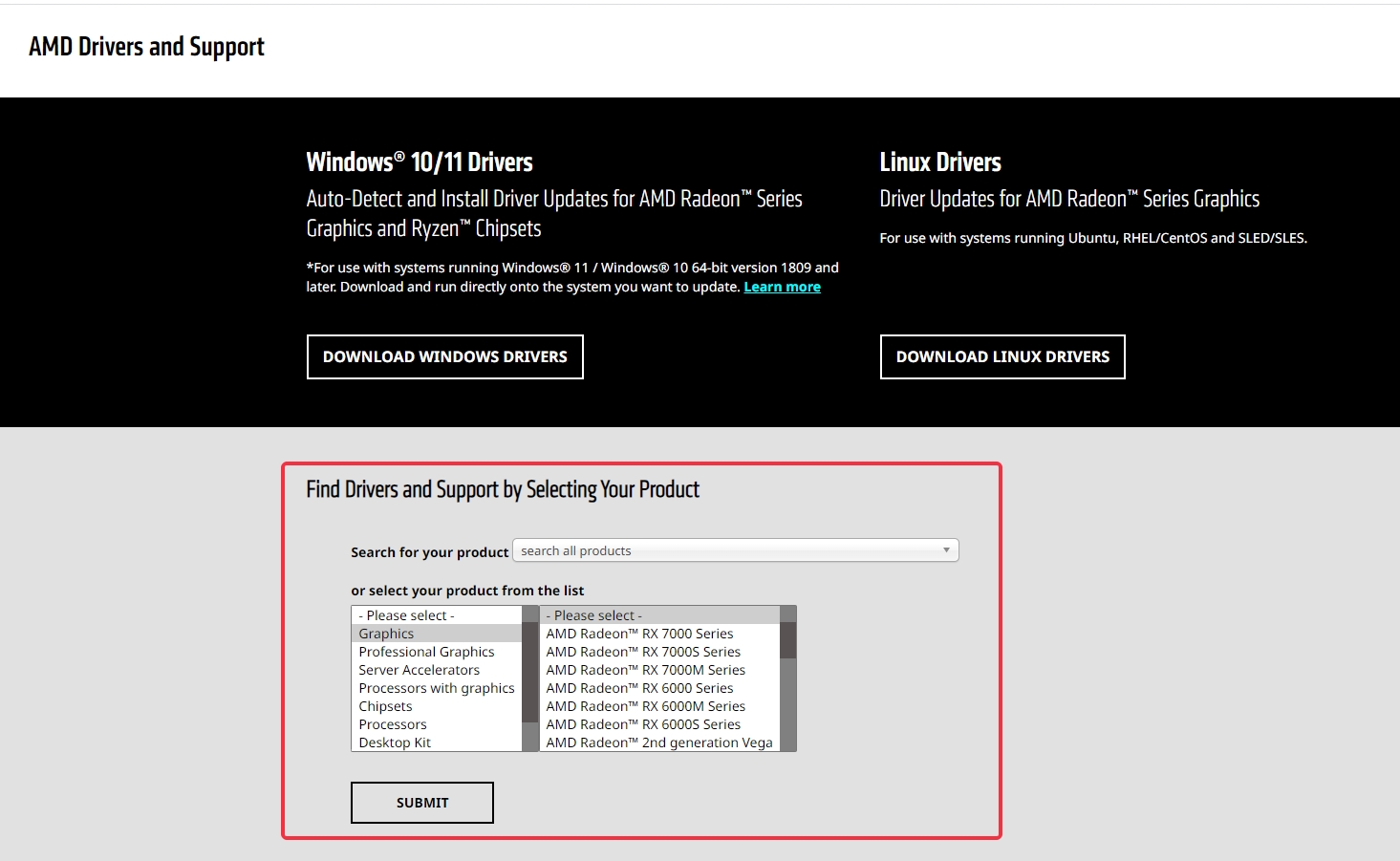Choose Processors in the category list
Screen dimensions: 1400x861
coord(437,724)
